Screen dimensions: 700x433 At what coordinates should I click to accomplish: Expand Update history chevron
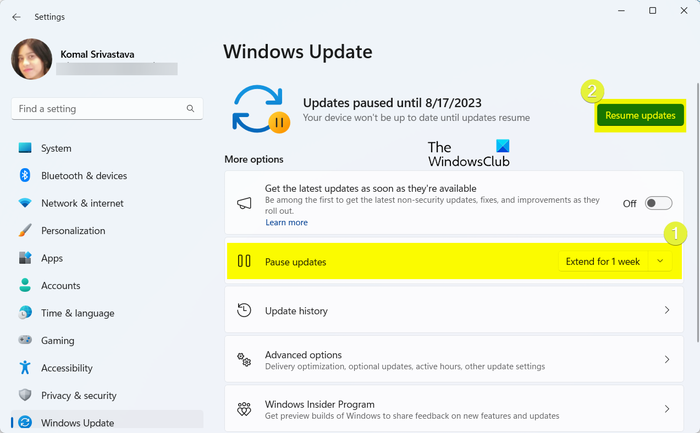[x=667, y=310]
